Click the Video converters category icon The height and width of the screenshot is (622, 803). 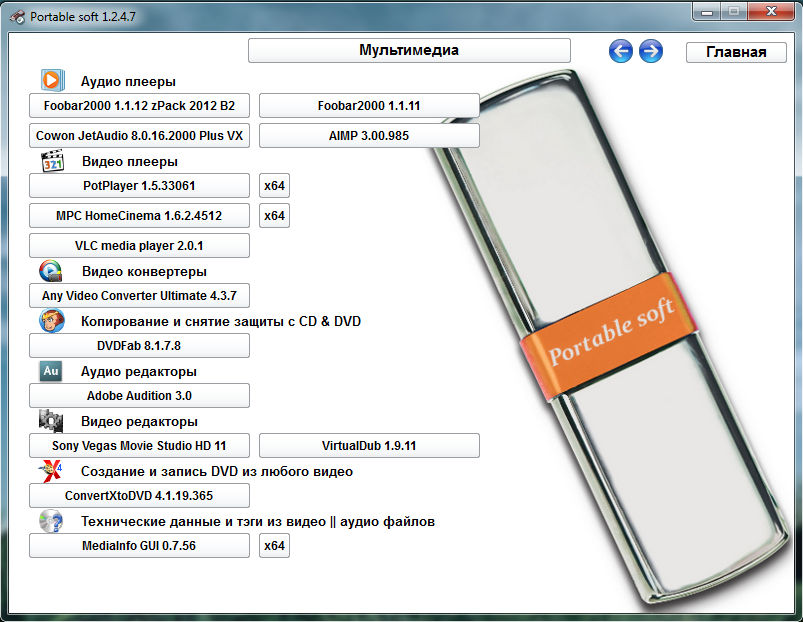pyautogui.click(x=51, y=270)
